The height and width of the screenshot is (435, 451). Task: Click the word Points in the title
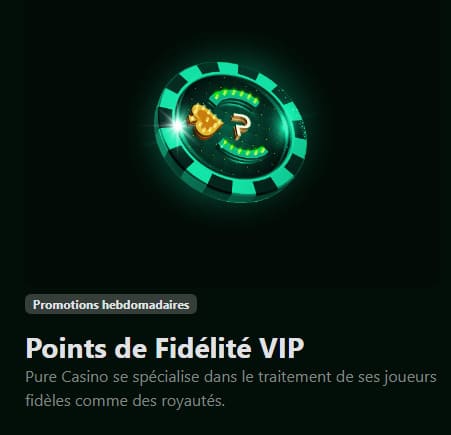66,348
